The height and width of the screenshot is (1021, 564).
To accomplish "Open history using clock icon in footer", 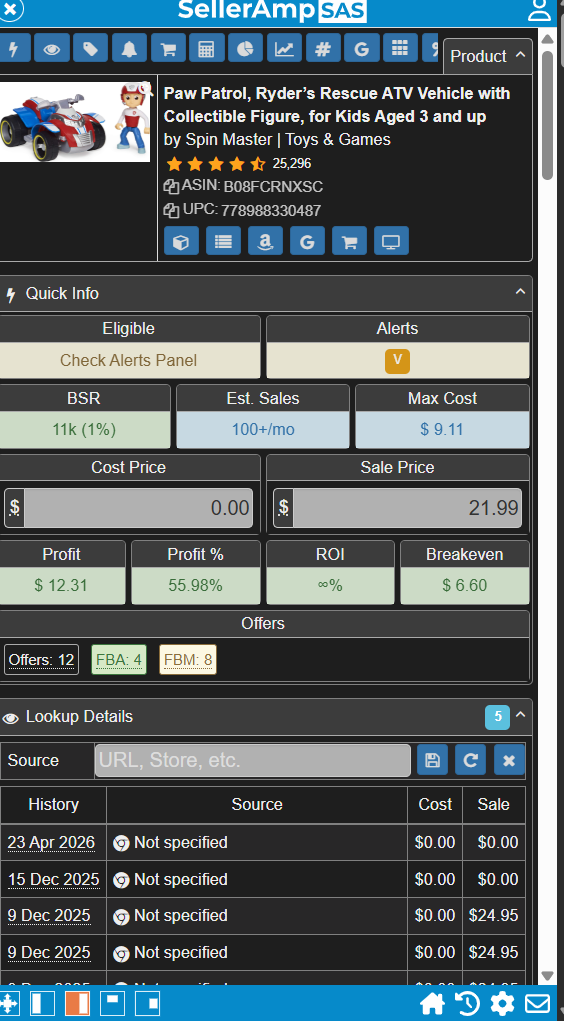I will click(x=467, y=1003).
